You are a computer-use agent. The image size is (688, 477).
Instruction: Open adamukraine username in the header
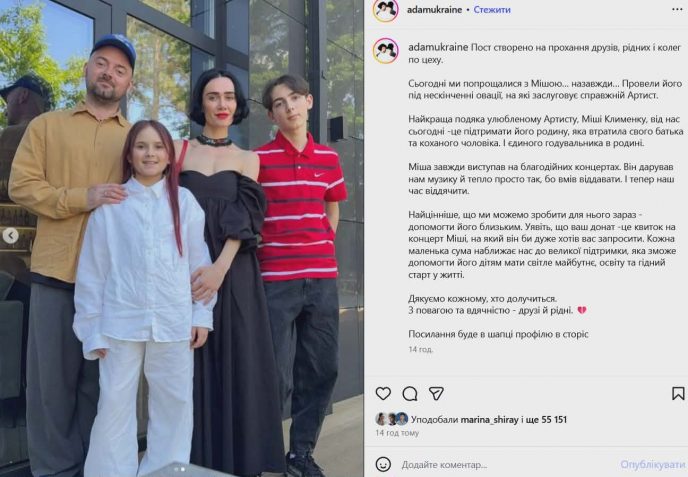click(x=434, y=9)
